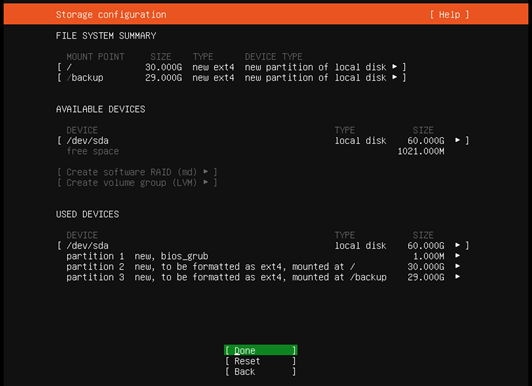
Task: Click arrow beside partition 3 size 29.000G
Action: click(458, 277)
